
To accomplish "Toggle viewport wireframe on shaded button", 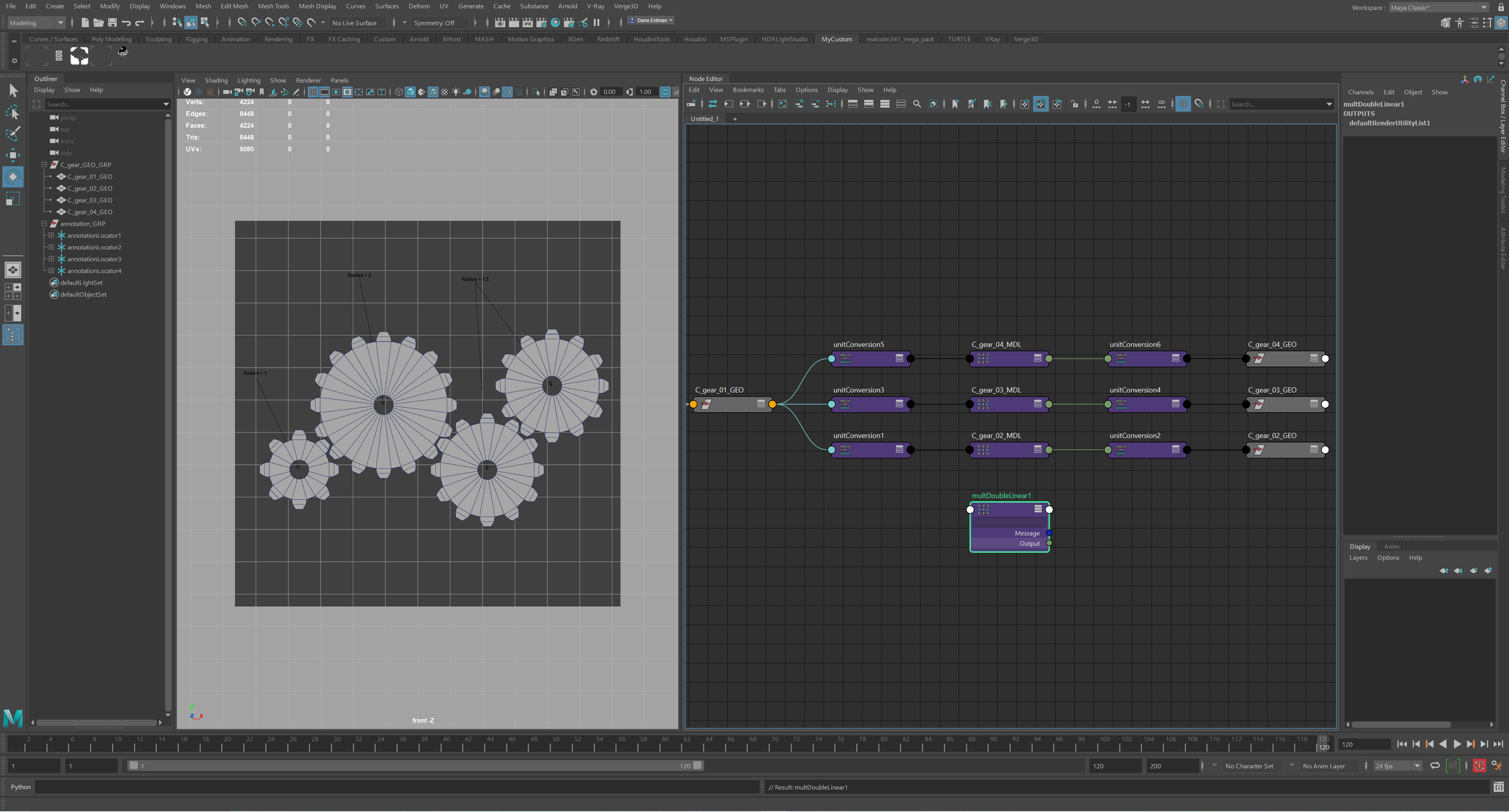I will click(x=433, y=92).
